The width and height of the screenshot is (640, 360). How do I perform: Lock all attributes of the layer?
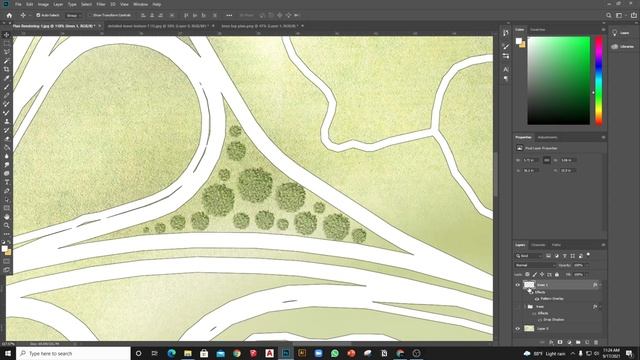point(557,275)
